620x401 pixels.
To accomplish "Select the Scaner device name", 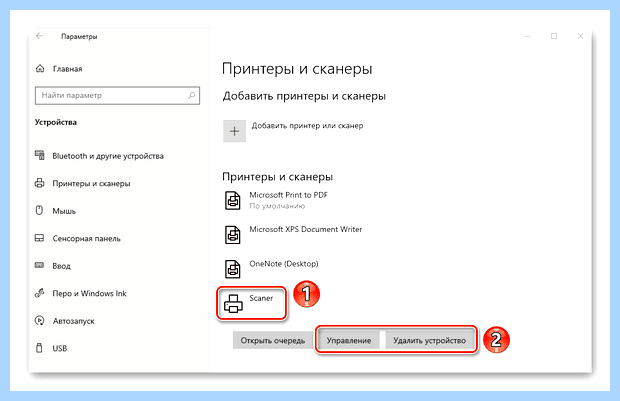I will pos(261,298).
